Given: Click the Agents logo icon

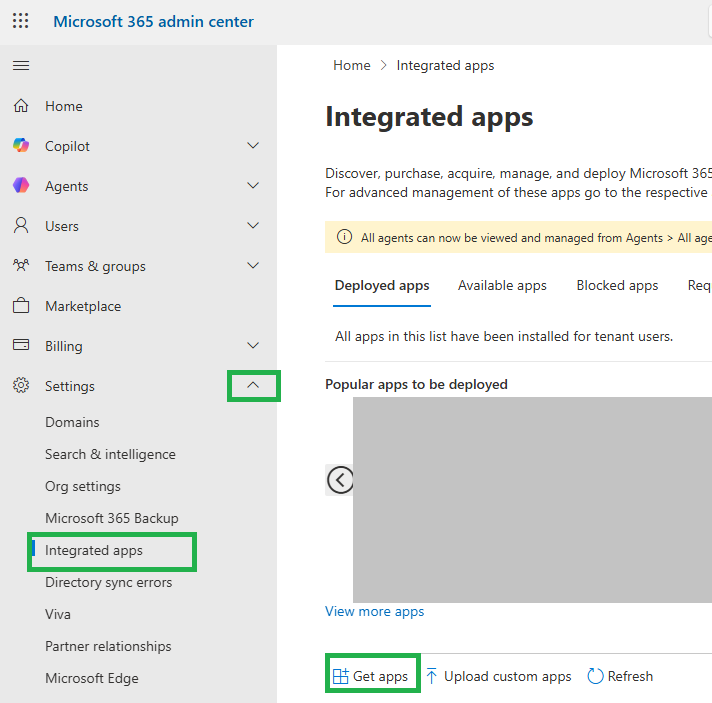Looking at the screenshot, I should (21, 186).
